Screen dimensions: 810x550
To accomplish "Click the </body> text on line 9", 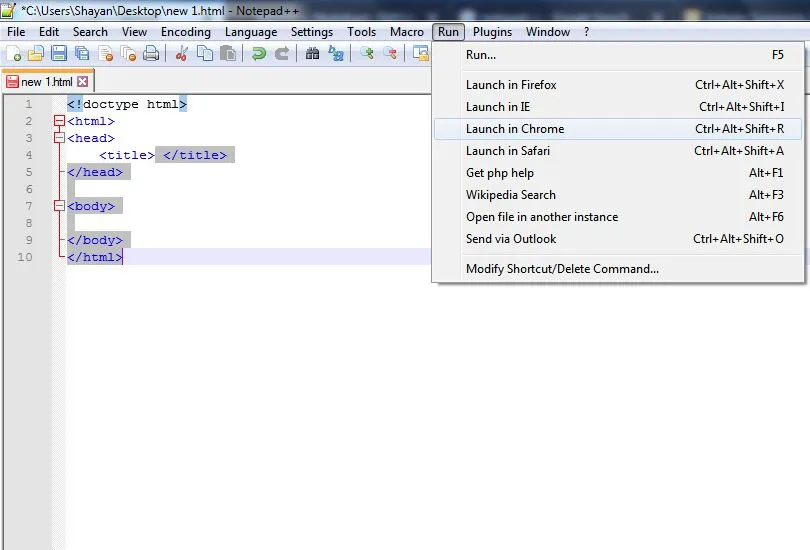I will click(95, 240).
